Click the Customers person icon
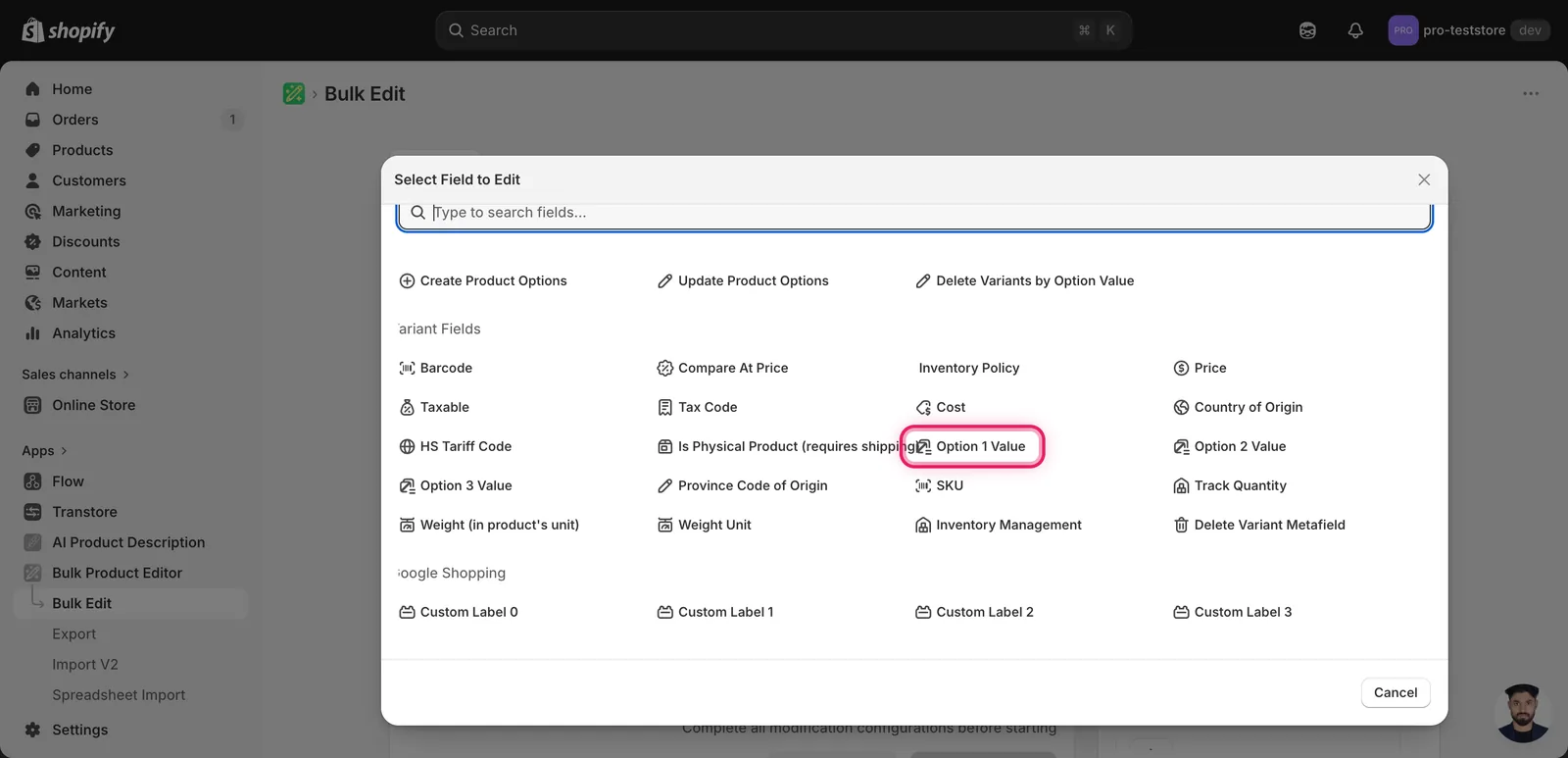Image resolution: width=1568 pixels, height=758 pixels. [x=32, y=180]
